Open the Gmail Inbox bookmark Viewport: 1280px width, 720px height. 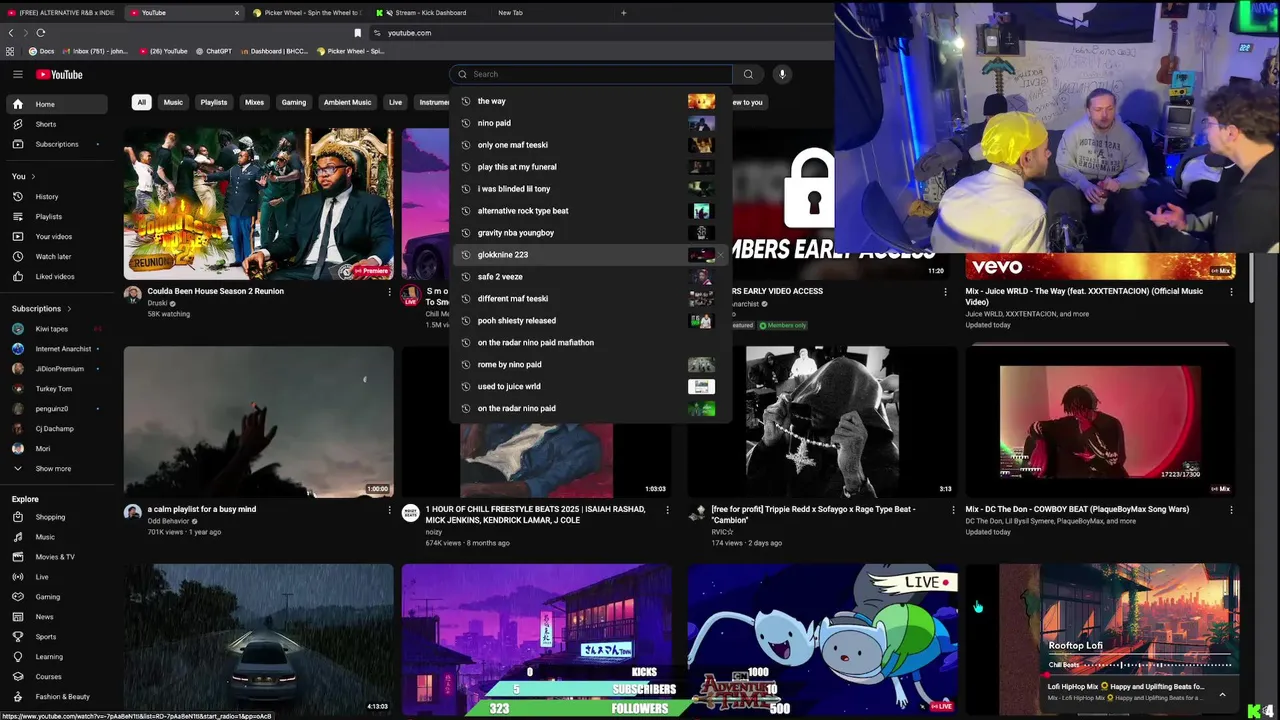point(95,51)
